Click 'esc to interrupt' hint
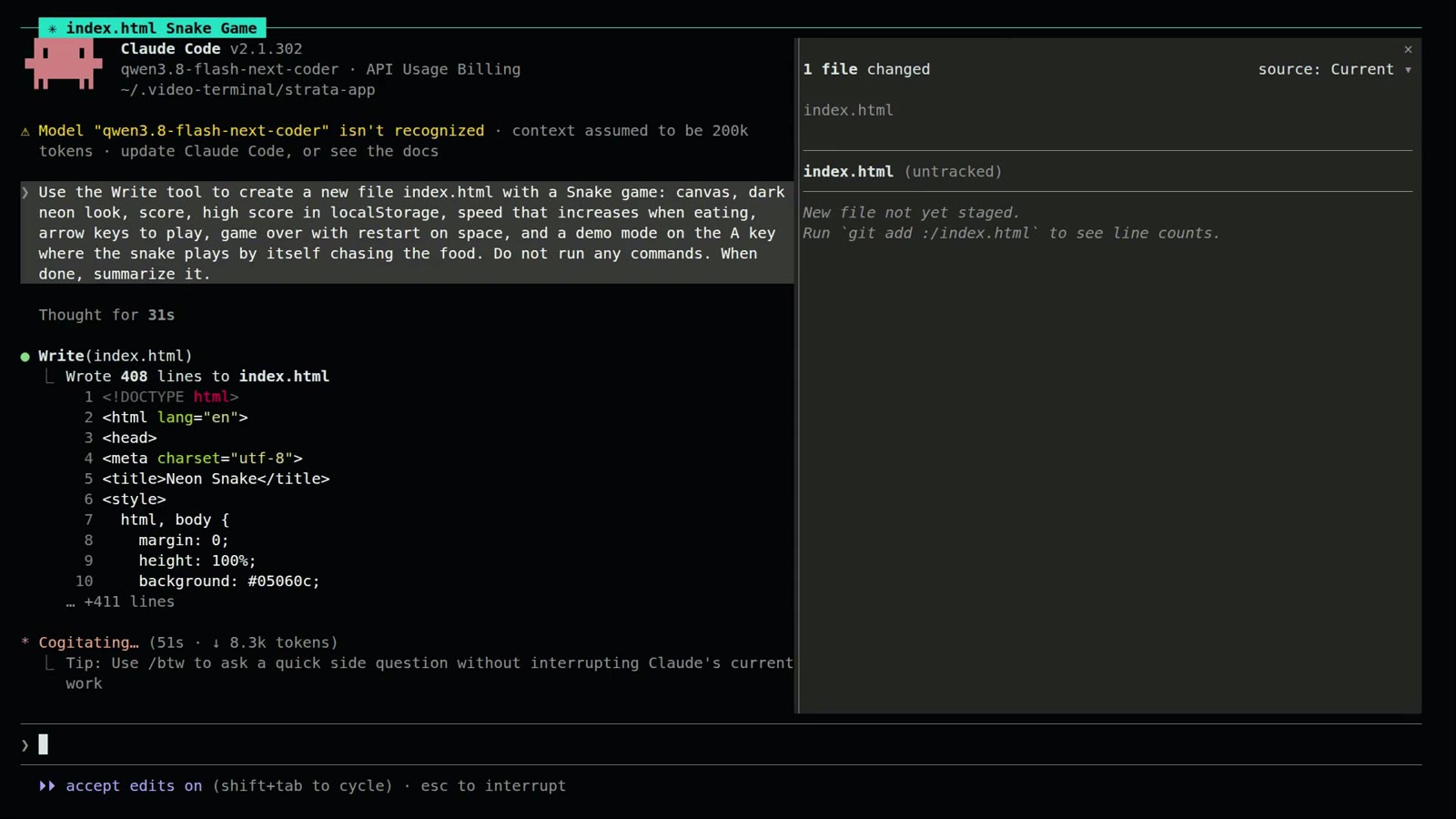The image size is (1456, 819). tap(493, 785)
